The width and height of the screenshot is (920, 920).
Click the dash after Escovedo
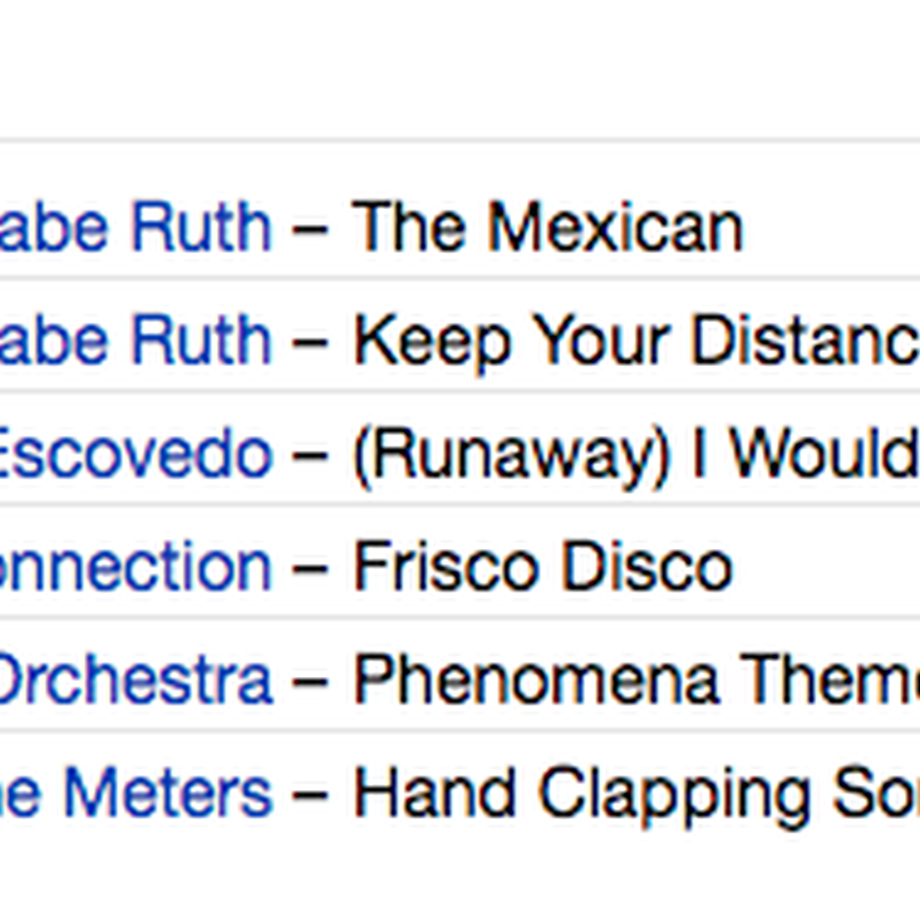[x=309, y=457]
